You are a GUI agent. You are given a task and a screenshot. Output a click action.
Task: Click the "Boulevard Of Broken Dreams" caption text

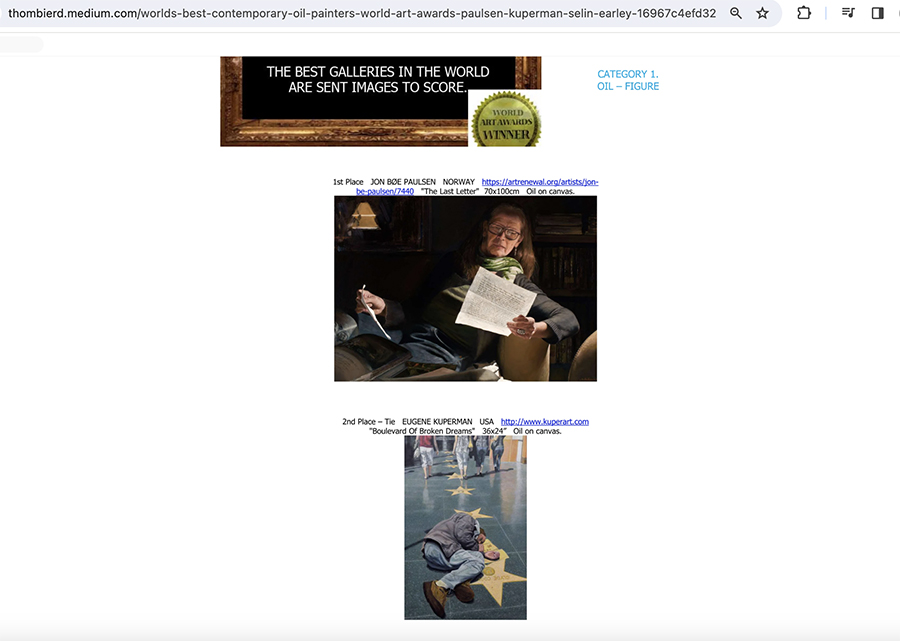tap(422, 431)
